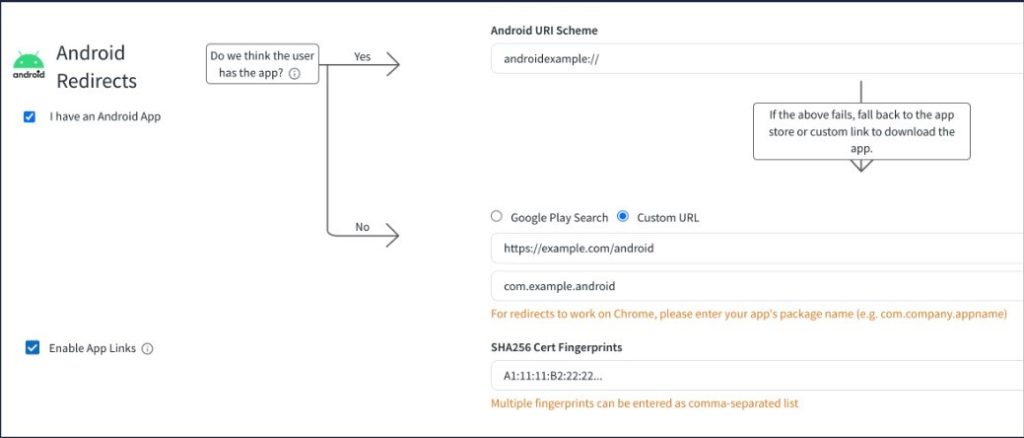The height and width of the screenshot is (438, 1024).
Task: Click the orange Chrome package name hint
Action: (748, 314)
